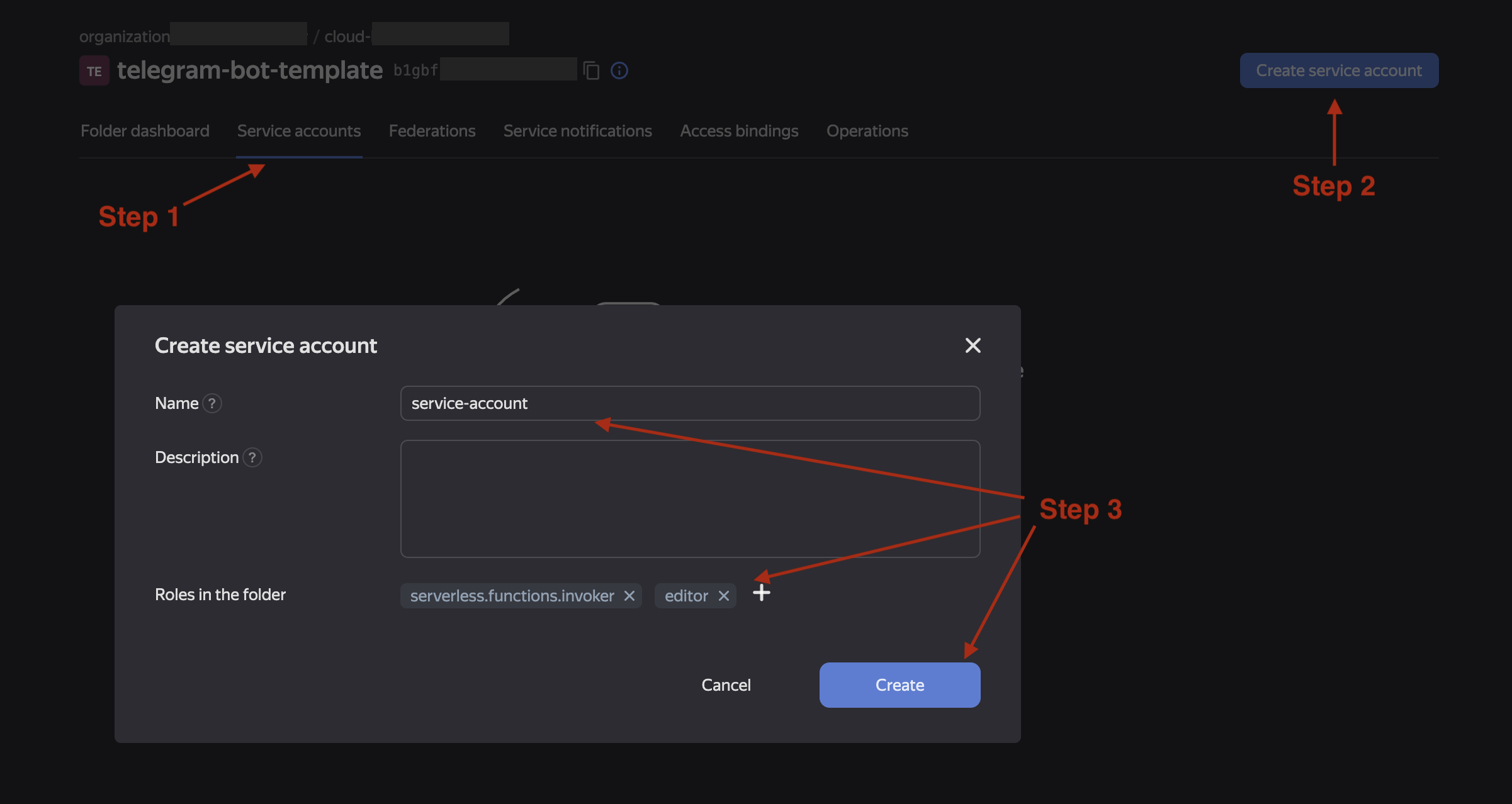Focus the Name input field
The height and width of the screenshot is (804, 1512).
coord(690,403)
